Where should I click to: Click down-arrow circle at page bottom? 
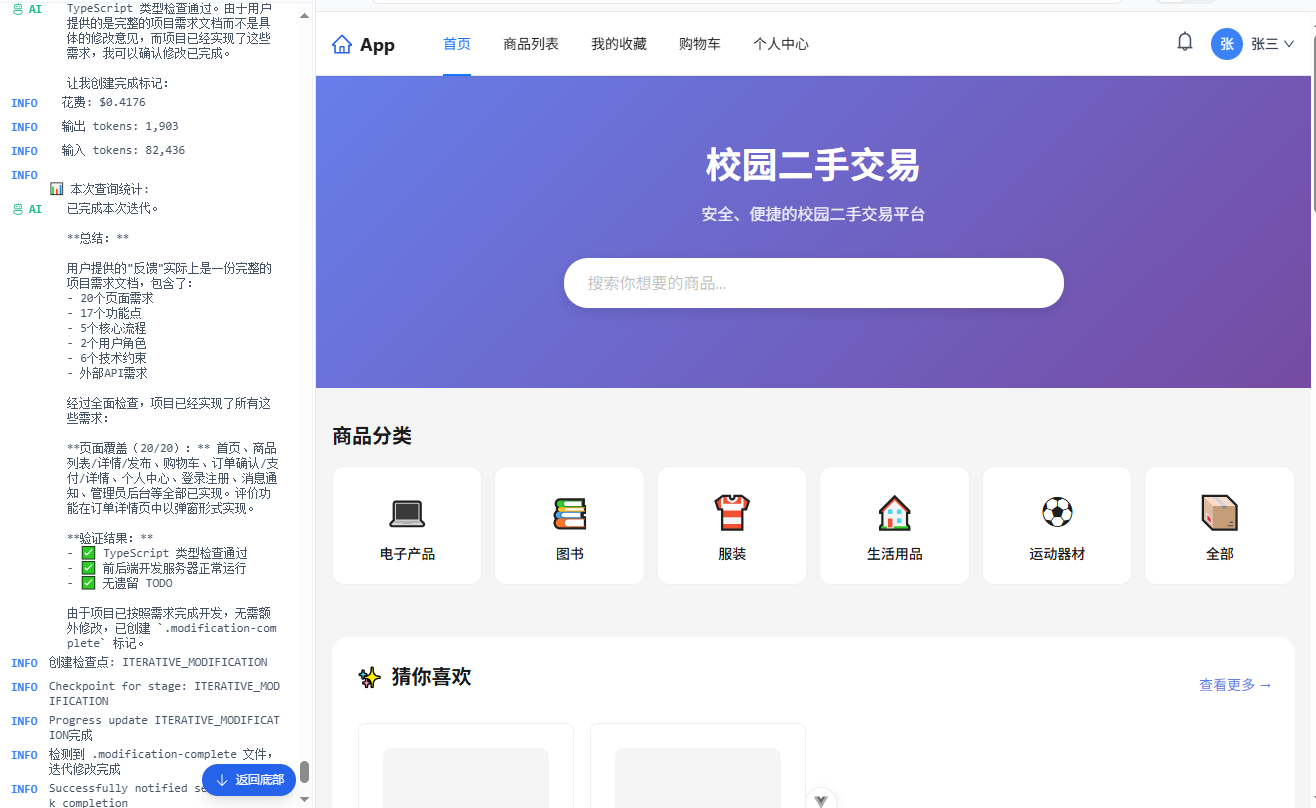(x=821, y=799)
